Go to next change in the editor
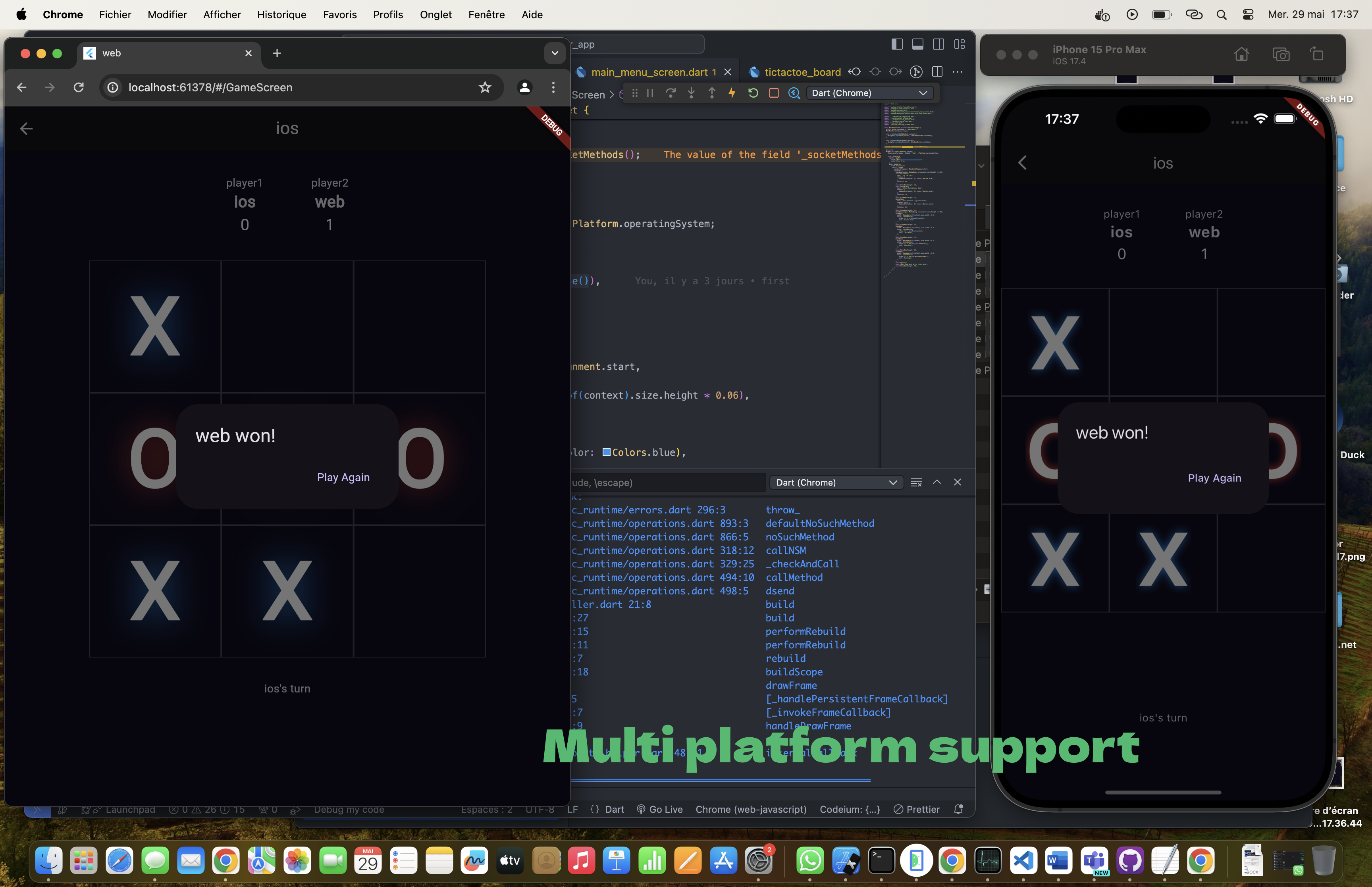This screenshot has width=1372, height=887. pyautogui.click(x=895, y=71)
